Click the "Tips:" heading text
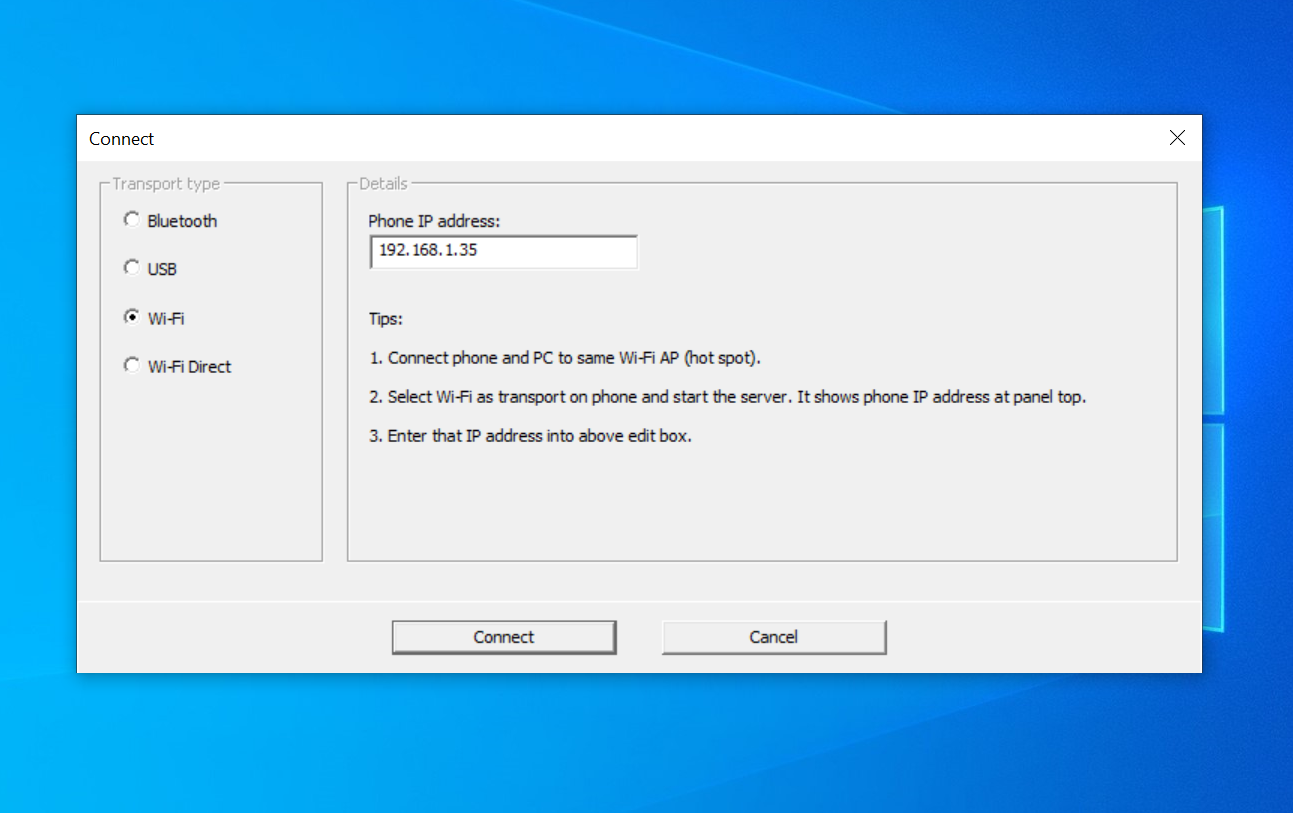The width and height of the screenshot is (1293, 813). click(x=386, y=319)
